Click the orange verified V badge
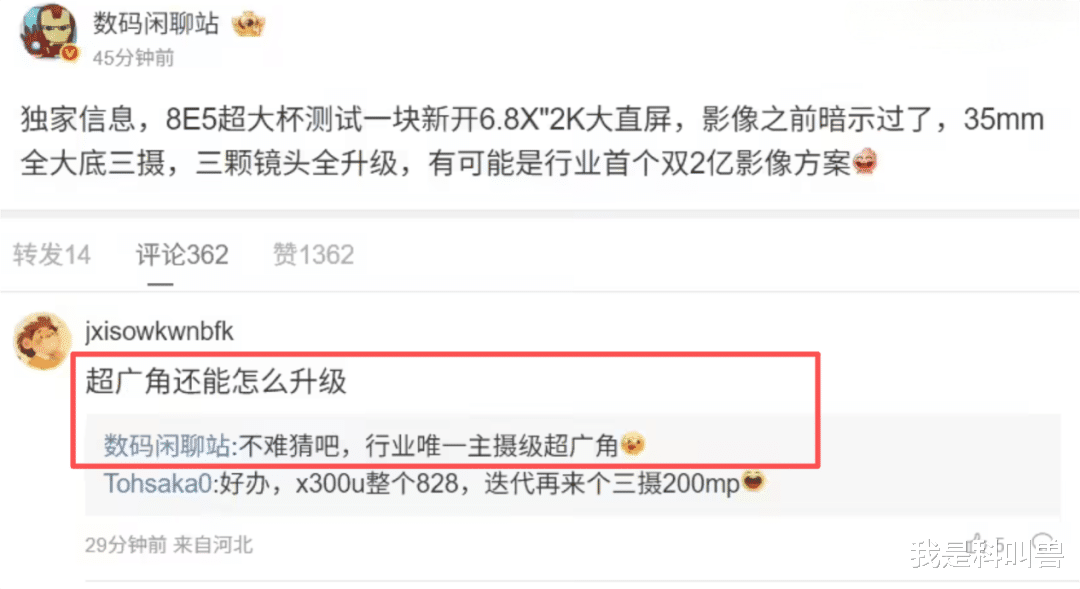This screenshot has width=1080, height=589. (x=70, y=53)
